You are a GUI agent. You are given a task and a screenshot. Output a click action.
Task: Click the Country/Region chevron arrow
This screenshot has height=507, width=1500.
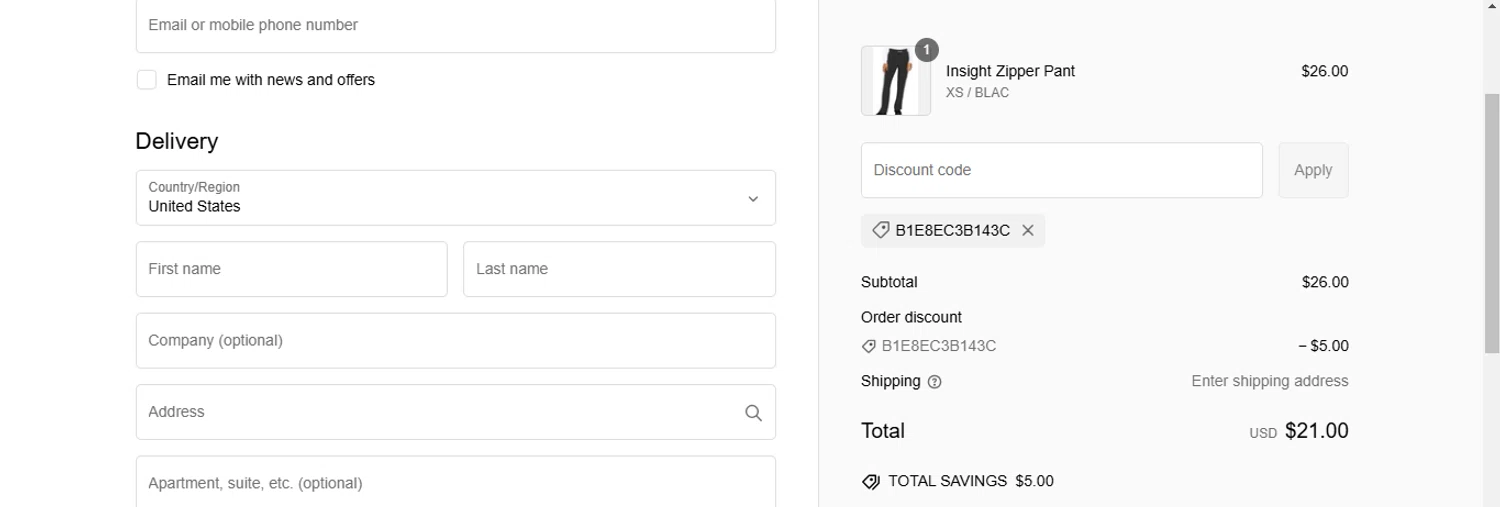pos(753,199)
